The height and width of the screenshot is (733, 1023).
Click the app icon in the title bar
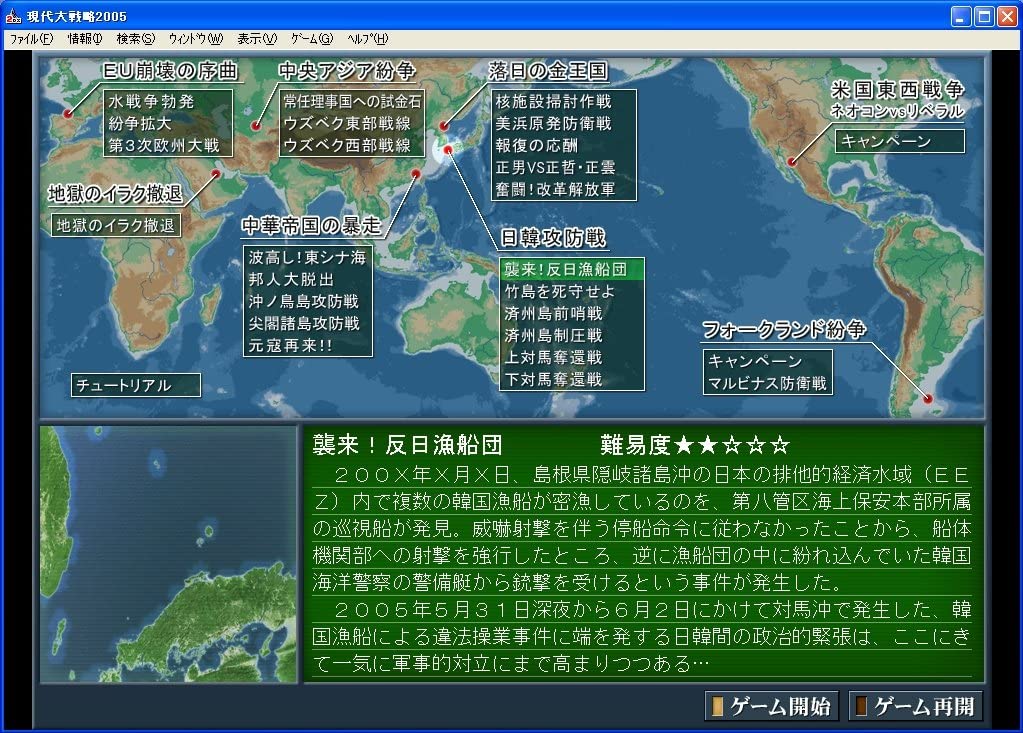tap(13, 16)
